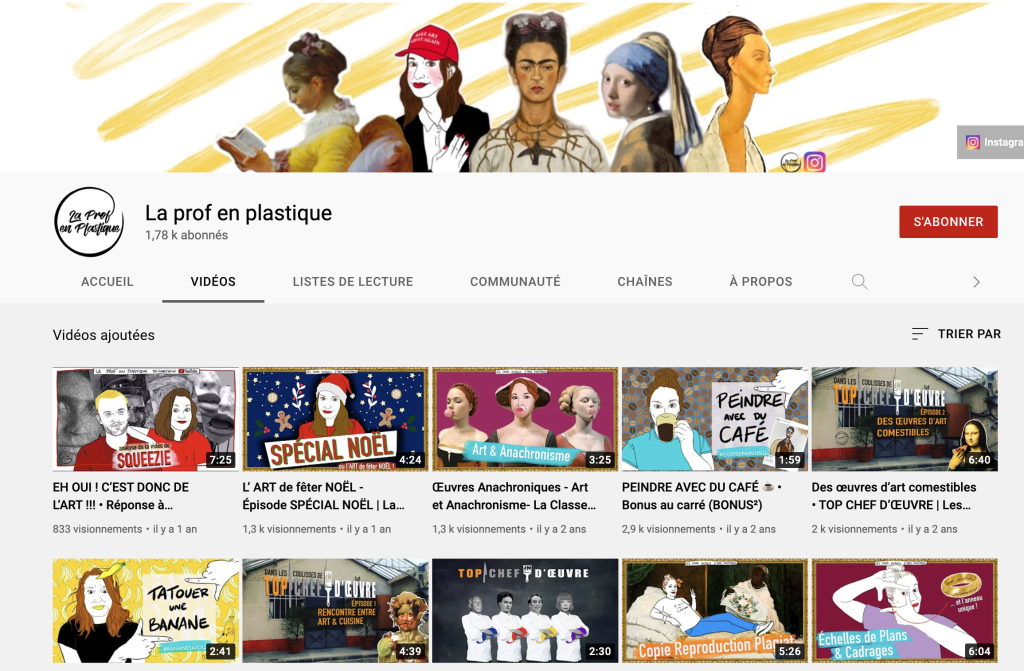The image size is (1024, 671).
Task: Open the LISTES DE LECTURE tab
Action: (x=352, y=282)
